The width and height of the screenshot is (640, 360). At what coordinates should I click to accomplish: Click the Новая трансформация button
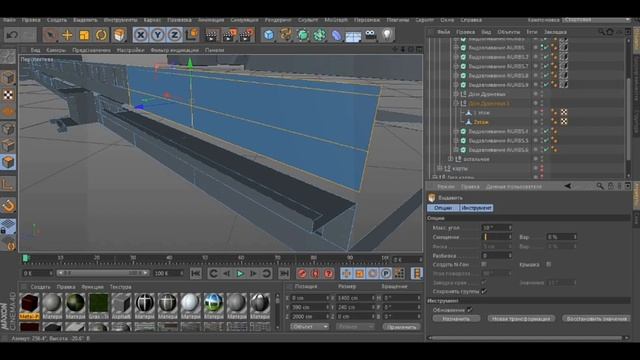tap(521, 319)
